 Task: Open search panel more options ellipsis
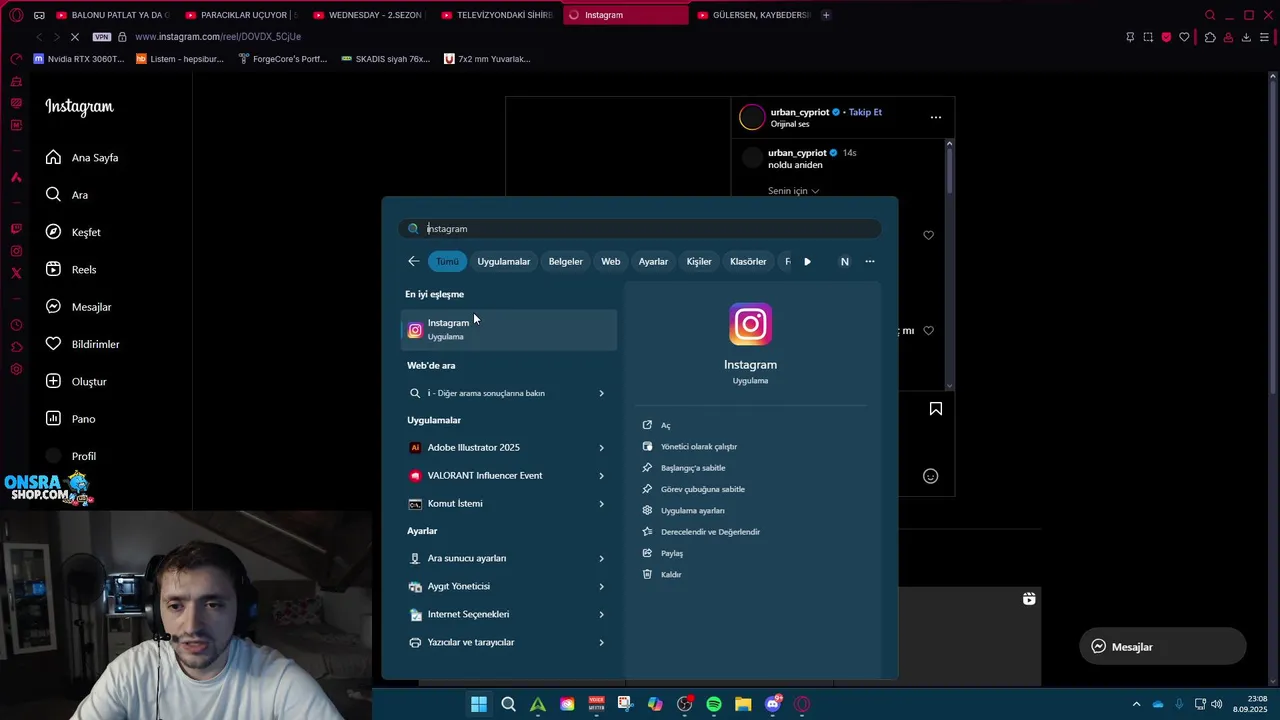click(x=870, y=261)
